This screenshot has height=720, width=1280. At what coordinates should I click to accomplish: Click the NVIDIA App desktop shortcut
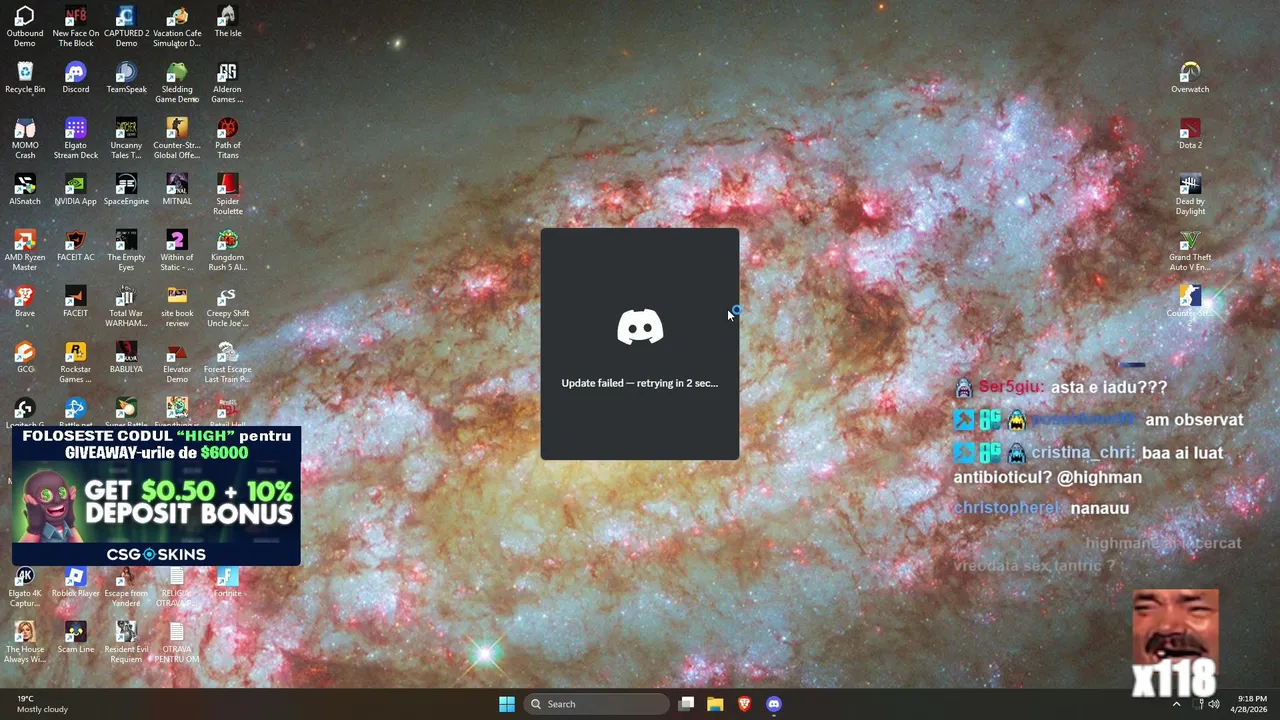(76, 190)
